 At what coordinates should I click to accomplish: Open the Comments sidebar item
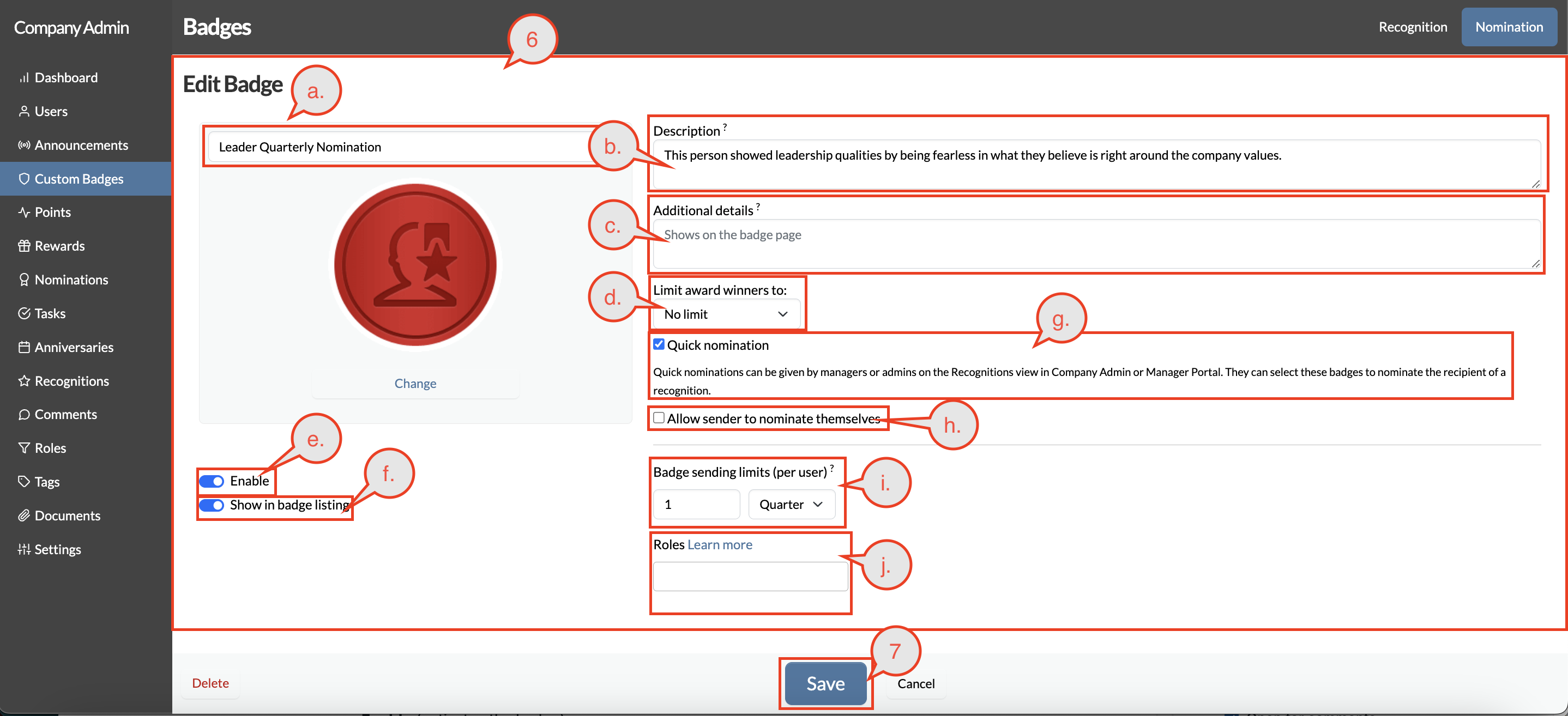click(85, 415)
